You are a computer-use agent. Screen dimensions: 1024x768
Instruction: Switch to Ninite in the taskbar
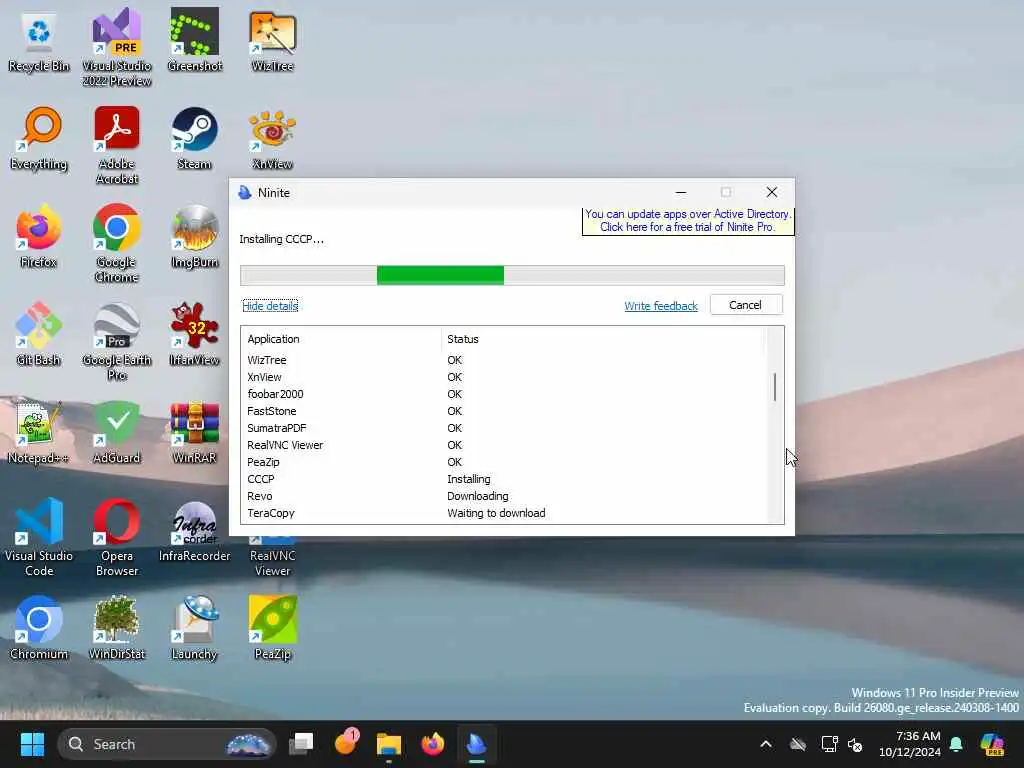pyautogui.click(x=476, y=744)
